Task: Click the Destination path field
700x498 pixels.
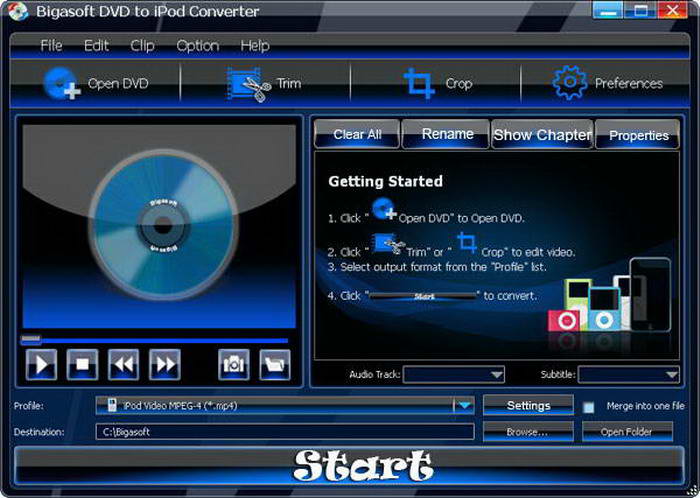Action: click(x=285, y=432)
